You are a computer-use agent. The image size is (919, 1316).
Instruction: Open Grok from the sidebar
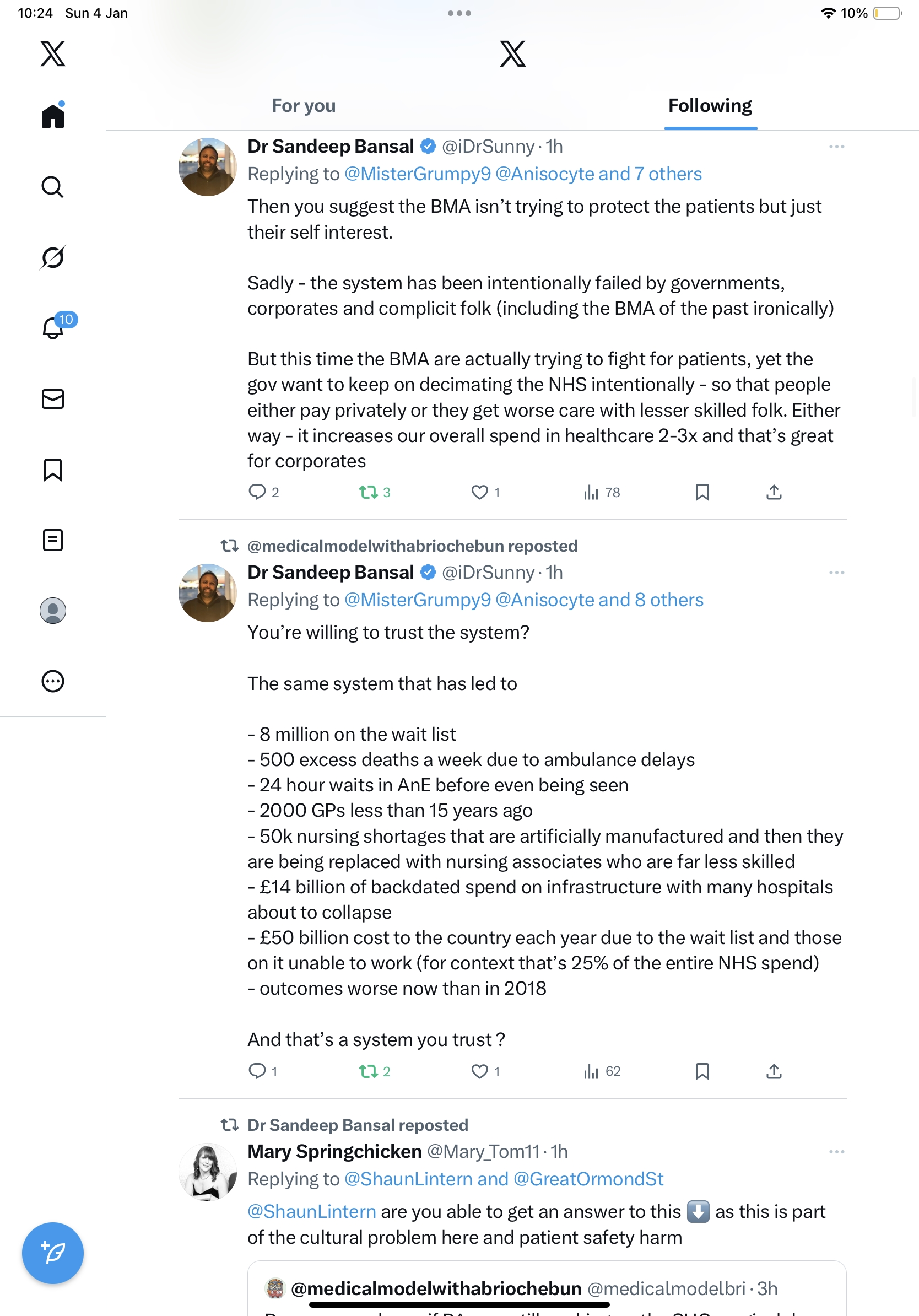point(53,257)
